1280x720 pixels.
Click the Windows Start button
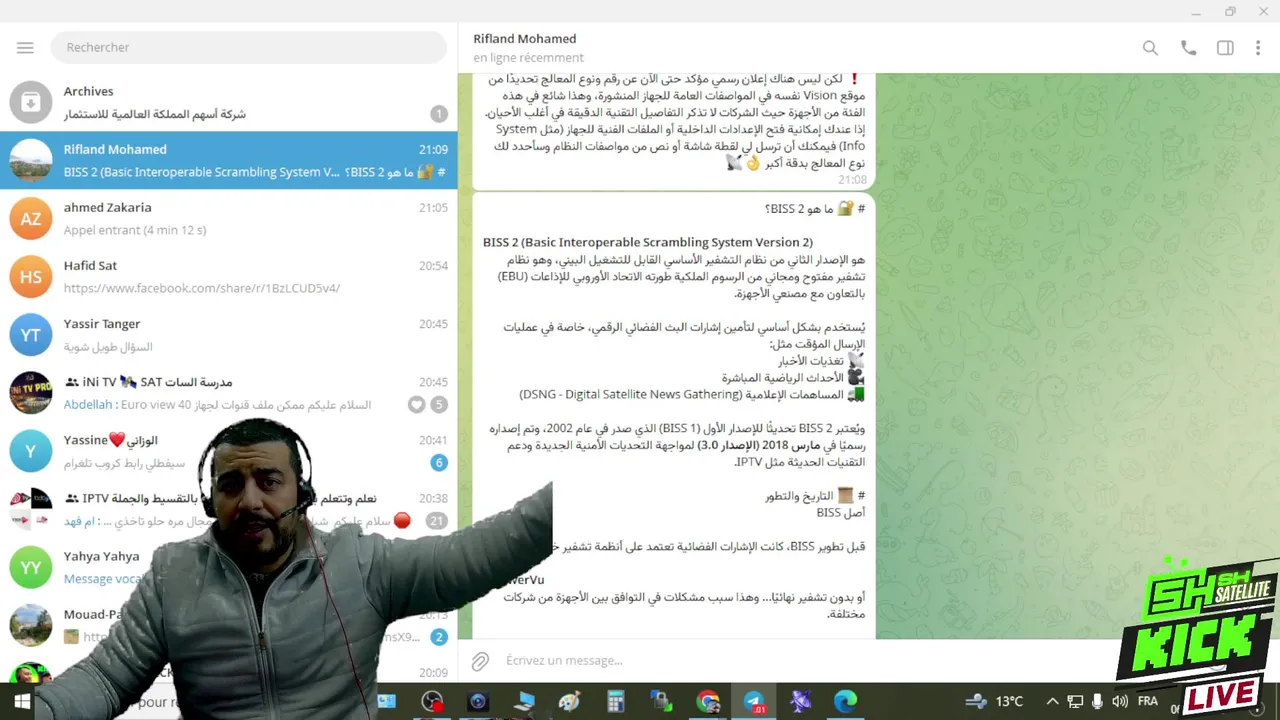click(x=22, y=702)
